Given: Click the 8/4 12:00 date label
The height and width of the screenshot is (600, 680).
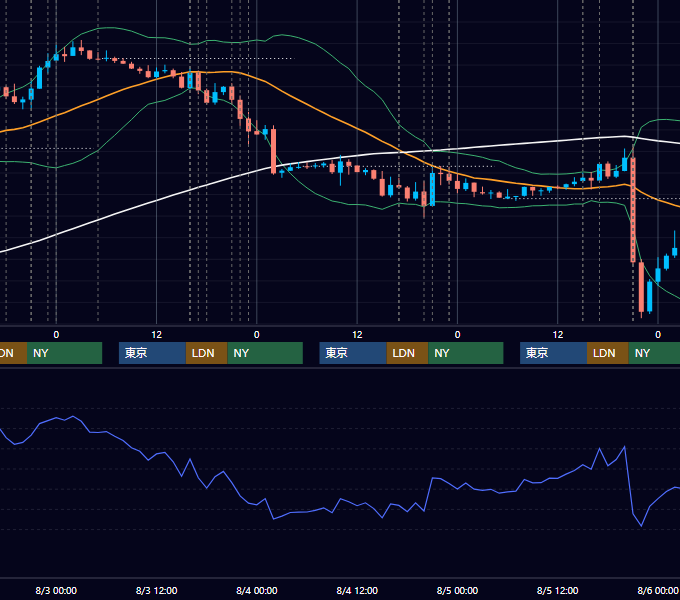Looking at the screenshot, I should 357,590.
